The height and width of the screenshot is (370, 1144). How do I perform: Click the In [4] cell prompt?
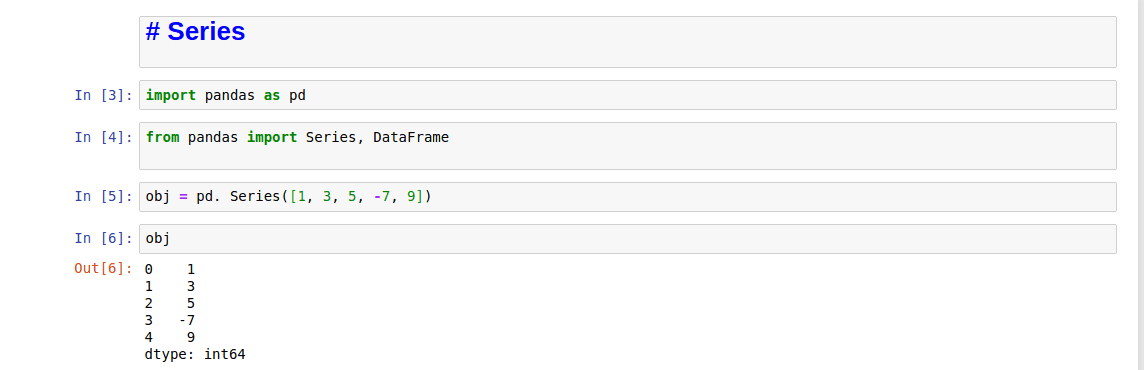pos(104,137)
